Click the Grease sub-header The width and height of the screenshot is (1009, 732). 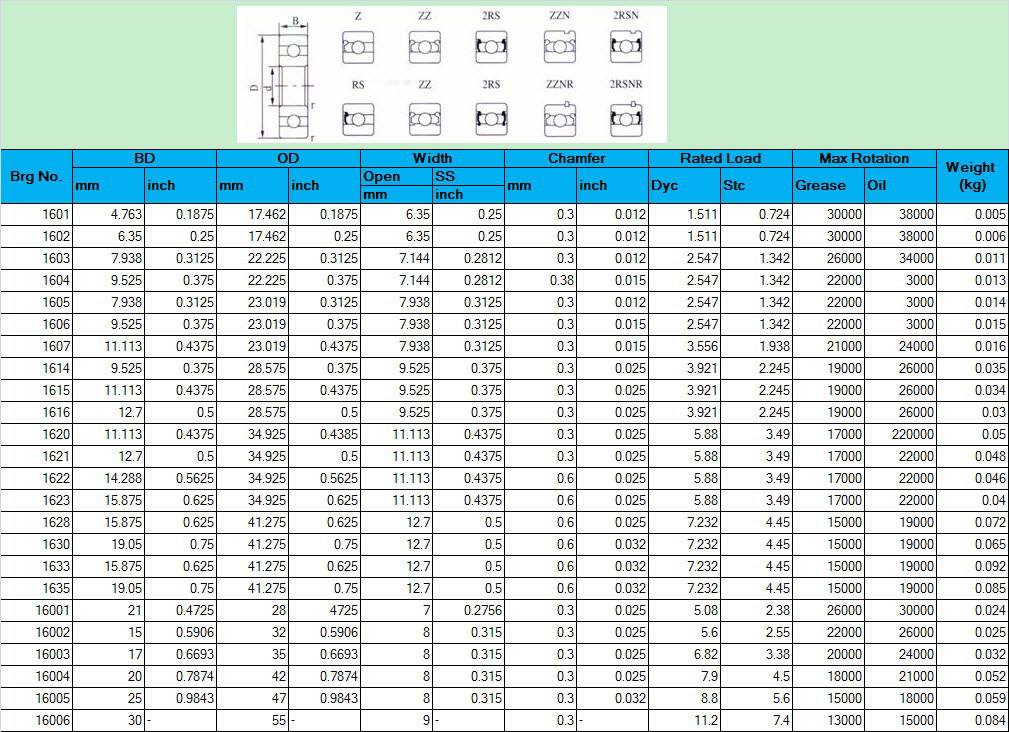827,185
